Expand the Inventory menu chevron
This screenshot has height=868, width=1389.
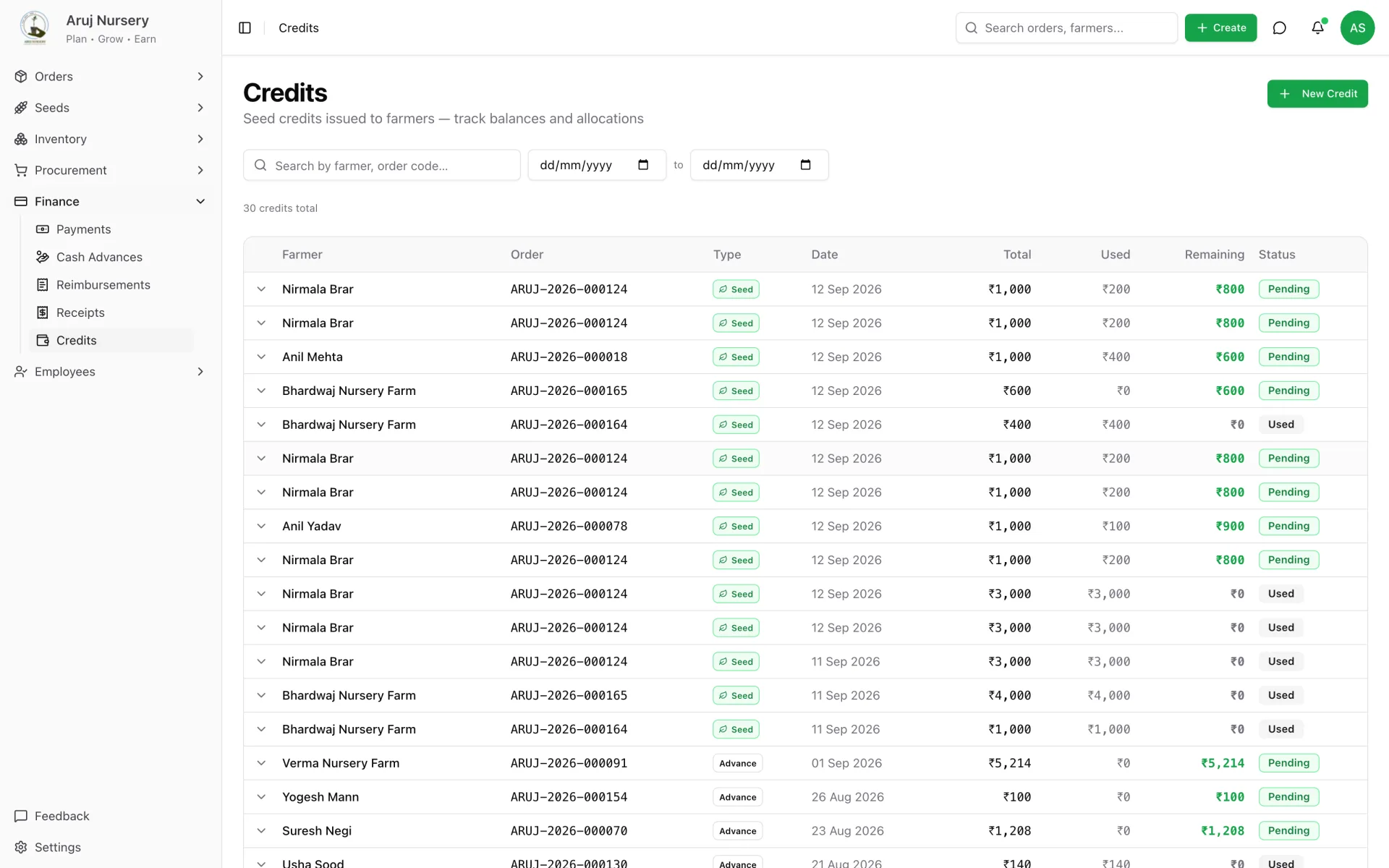[x=200, y=138]
